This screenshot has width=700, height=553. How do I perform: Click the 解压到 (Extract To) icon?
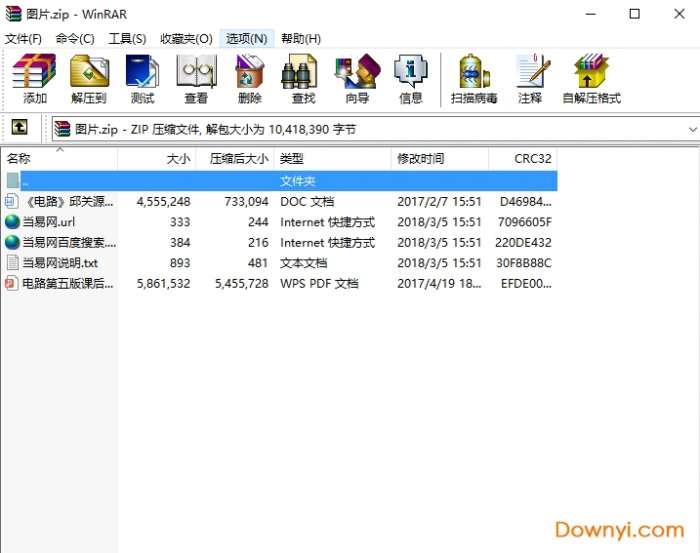point(89,78)
